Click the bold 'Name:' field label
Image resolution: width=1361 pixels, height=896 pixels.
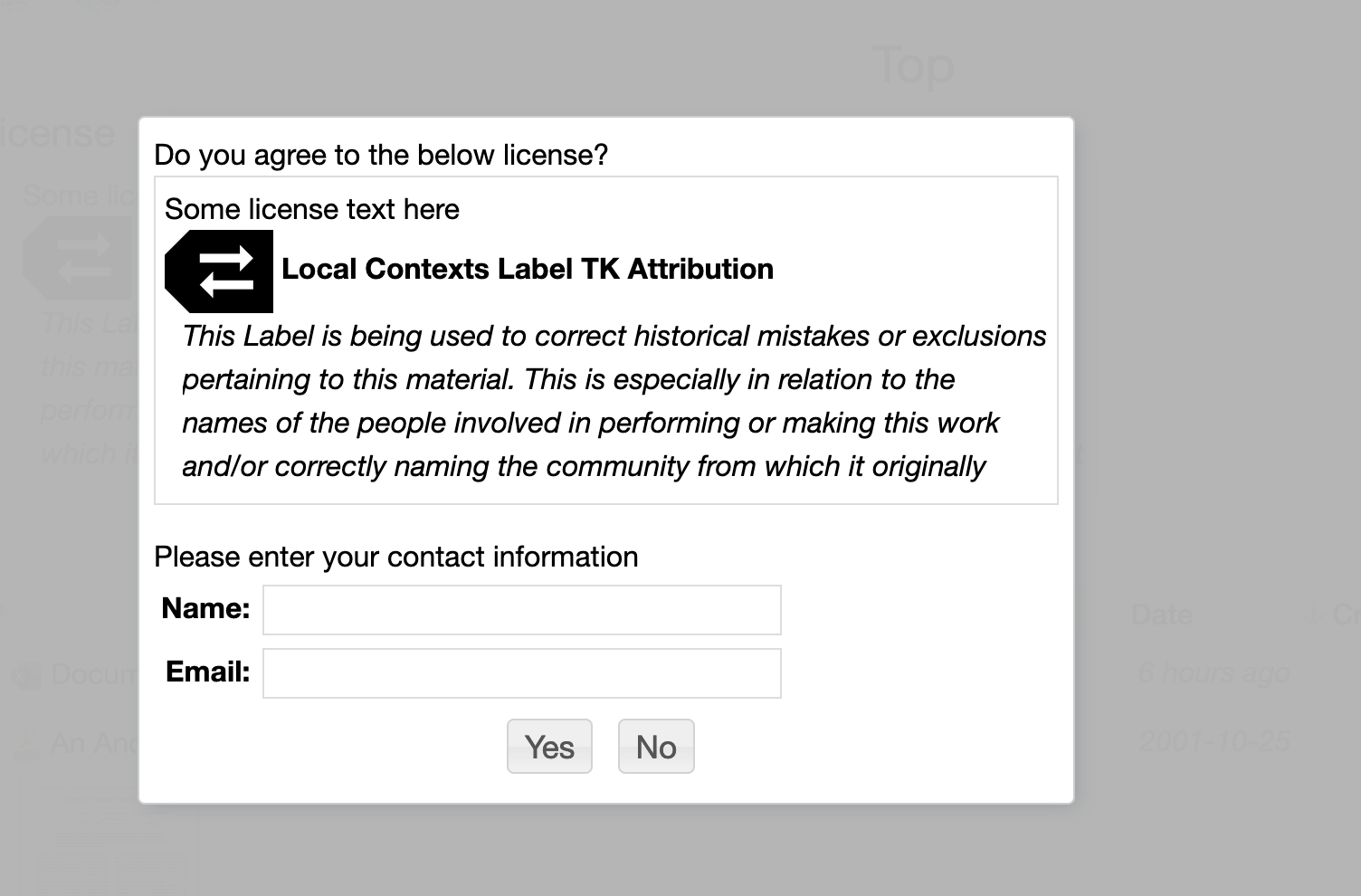[205, 608]
